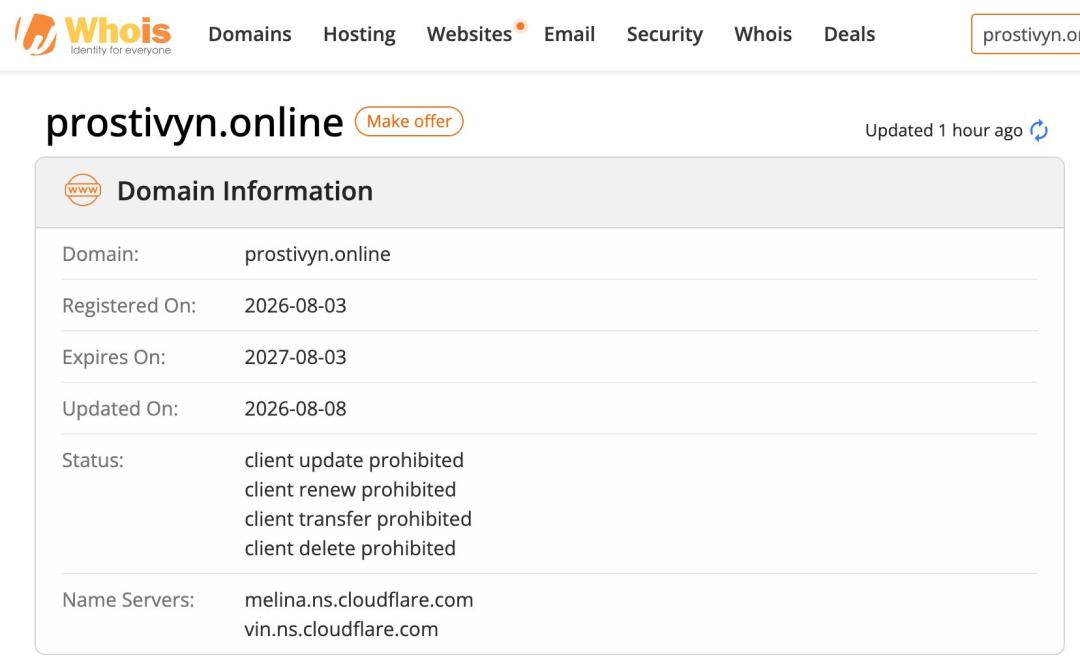Click status 'client delete prohibited'

click(350, 549)
